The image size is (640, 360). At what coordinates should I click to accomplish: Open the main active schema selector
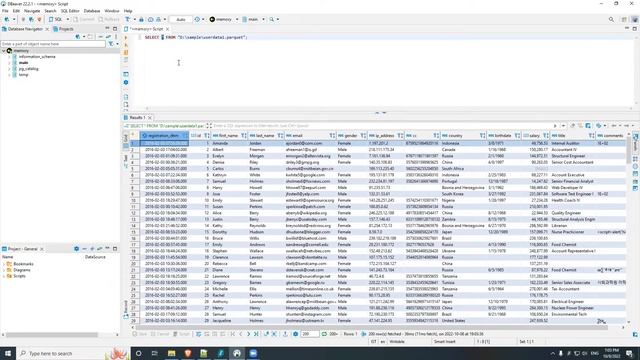253,19
